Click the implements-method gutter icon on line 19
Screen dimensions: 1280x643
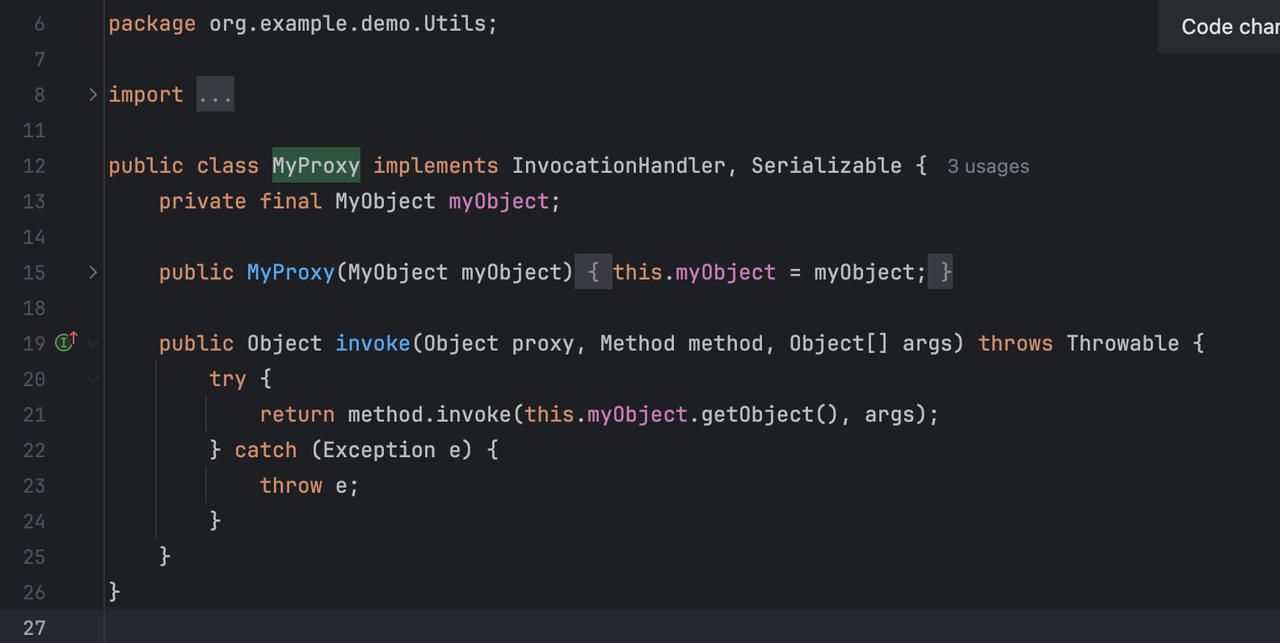[66, 343]
